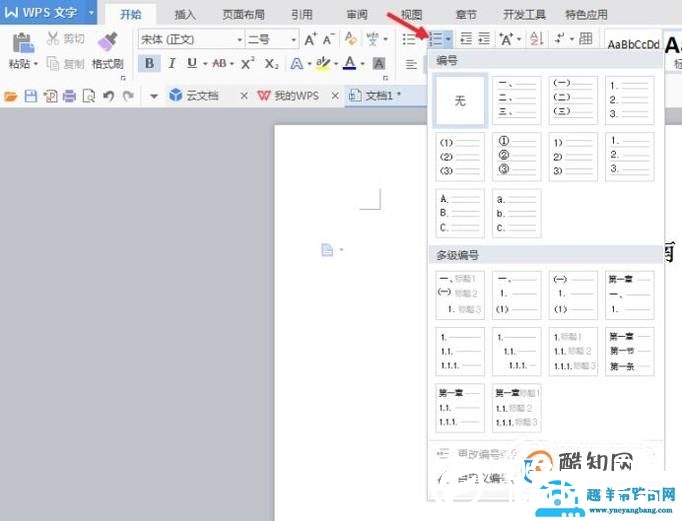Decrease font size with A- icon
The height and width of the screenshot is (521, 682).
click(x=329, y=40)
